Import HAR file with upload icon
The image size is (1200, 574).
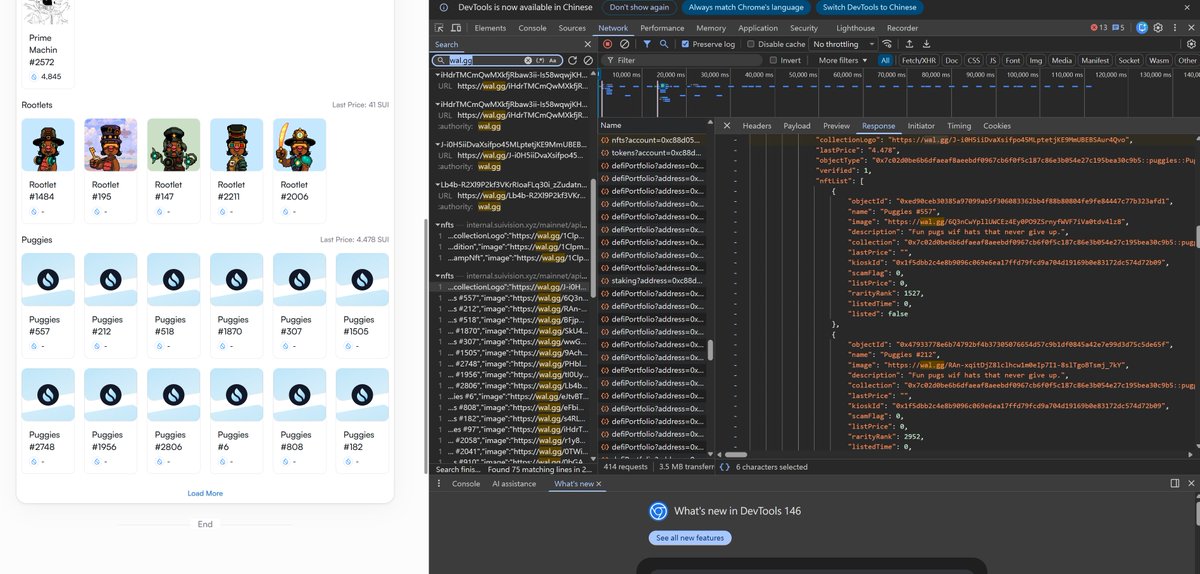(909, 44)
